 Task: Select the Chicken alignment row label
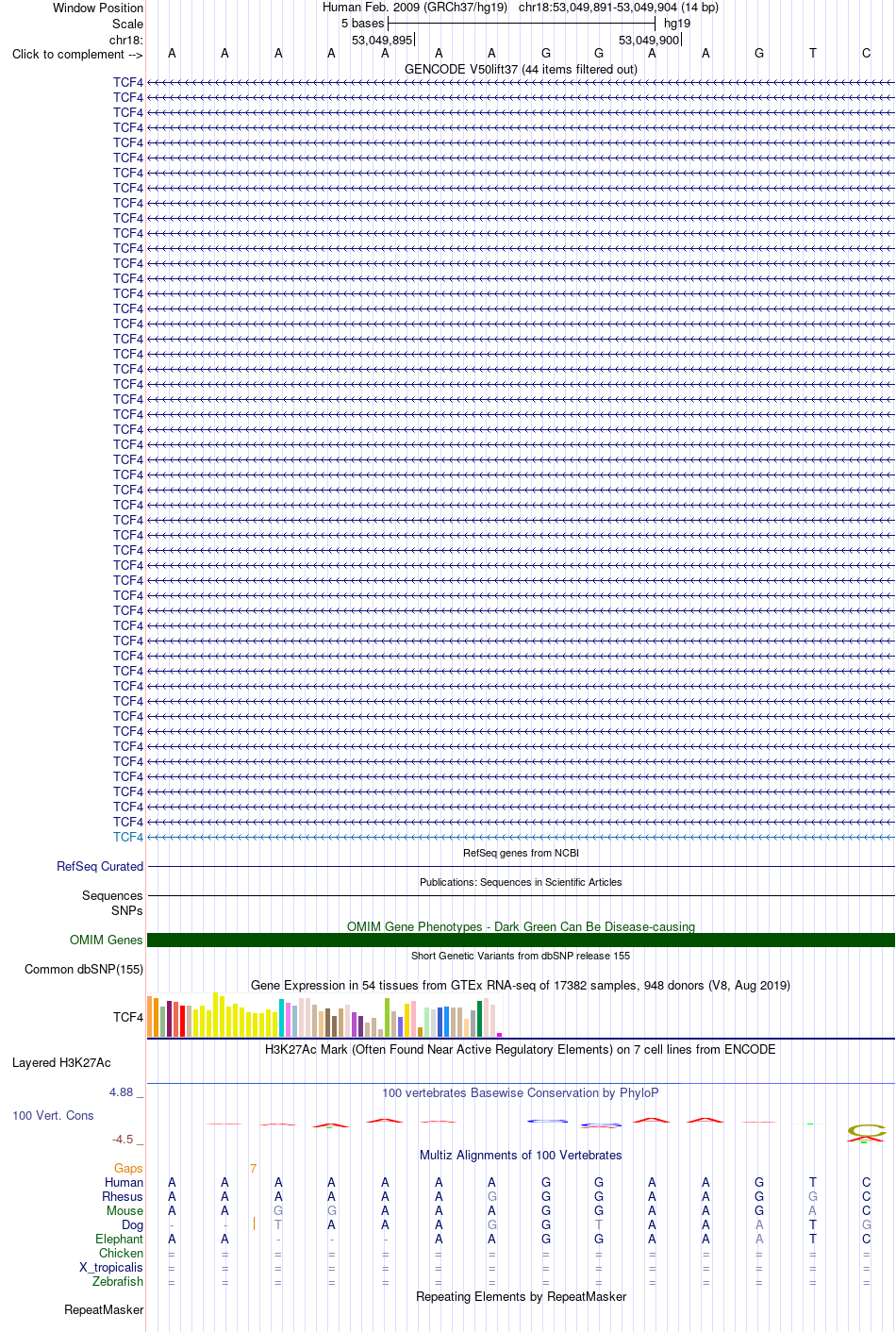pyautogui.click(x=122, y=1253)
